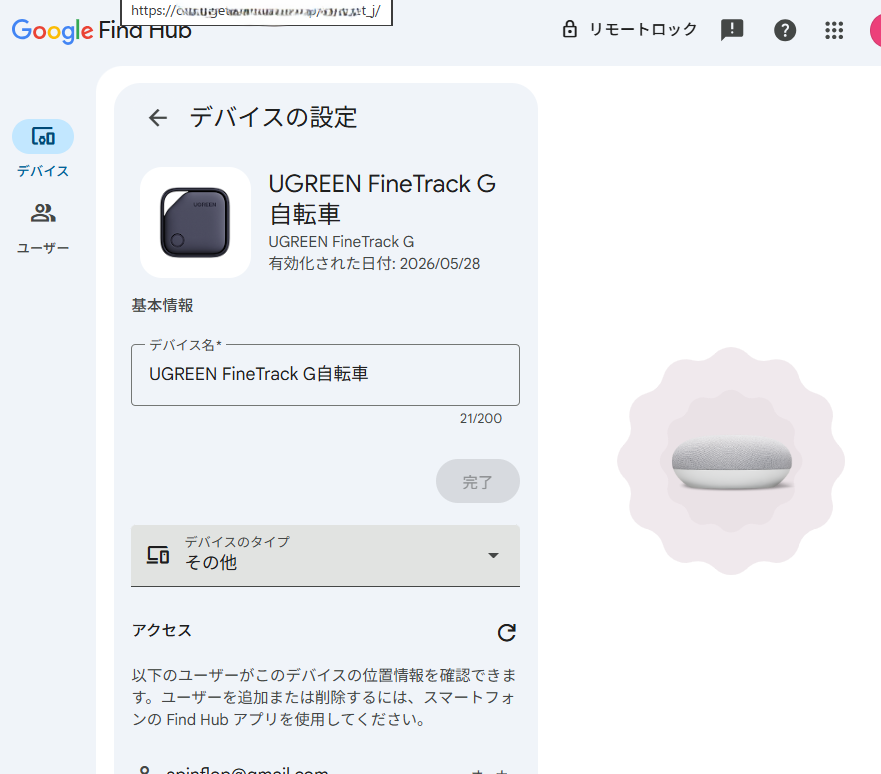The width and height of the screenshot is (881, 774).
Task: Open the デバイスのタイプ dropdown
Action: point(325,556)
